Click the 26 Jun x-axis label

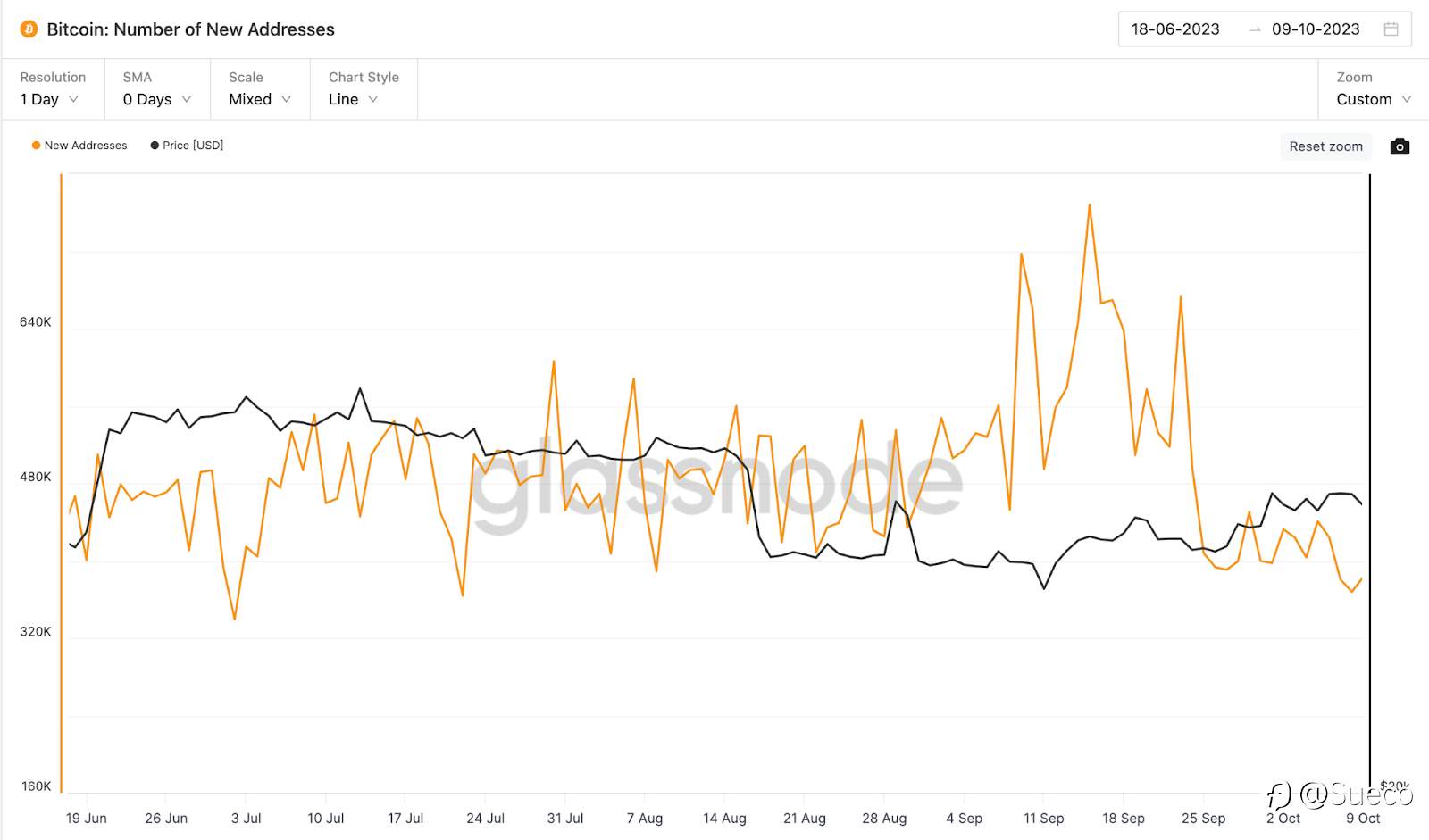(x=166, y=819)
